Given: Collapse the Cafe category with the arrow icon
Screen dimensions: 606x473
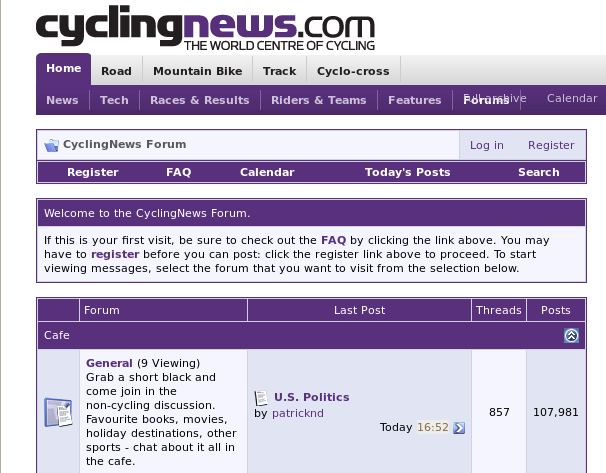Looking at the screenshot, I should coord(571,335).
